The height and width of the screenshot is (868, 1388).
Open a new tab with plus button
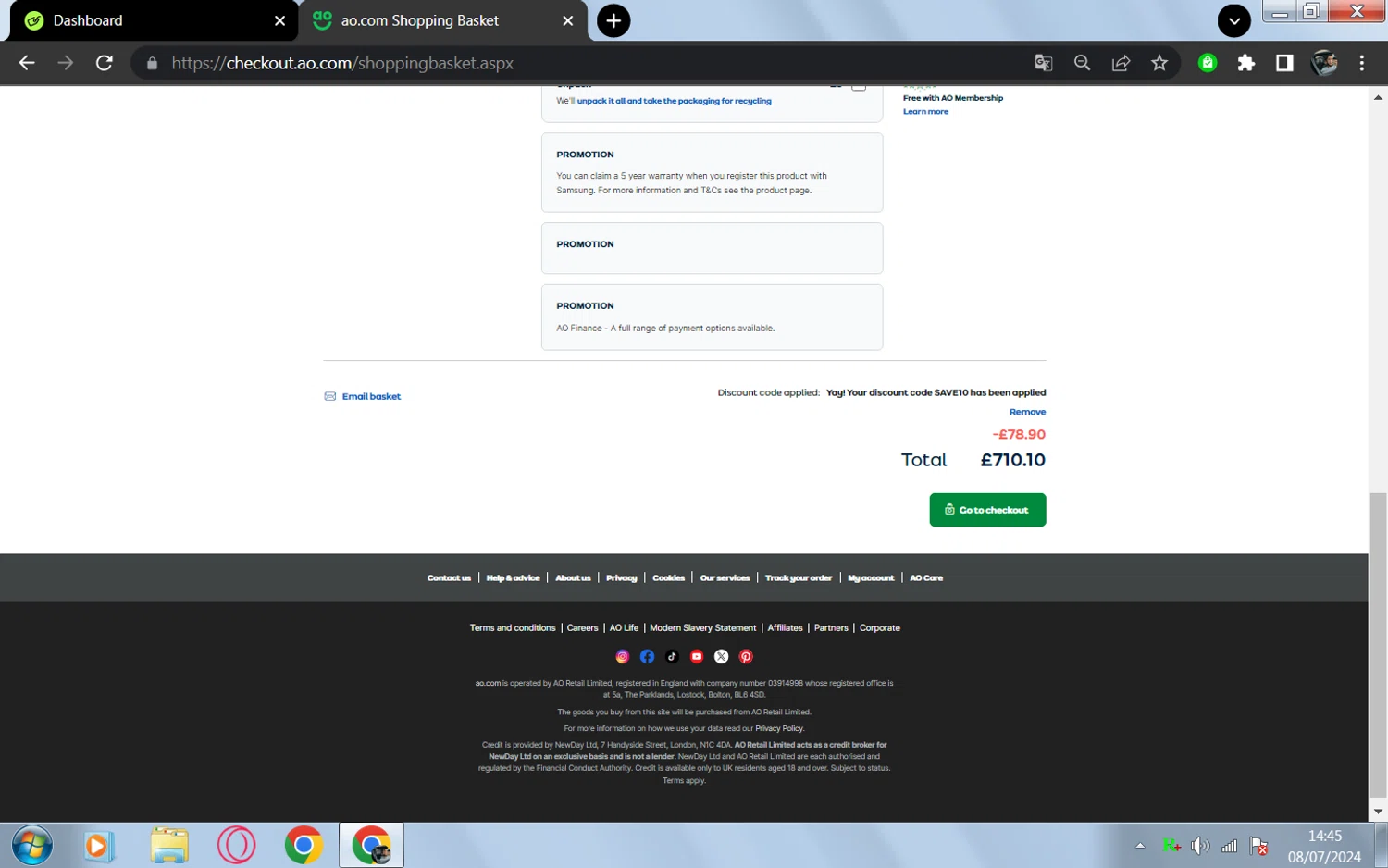click(x=613, y=20)
